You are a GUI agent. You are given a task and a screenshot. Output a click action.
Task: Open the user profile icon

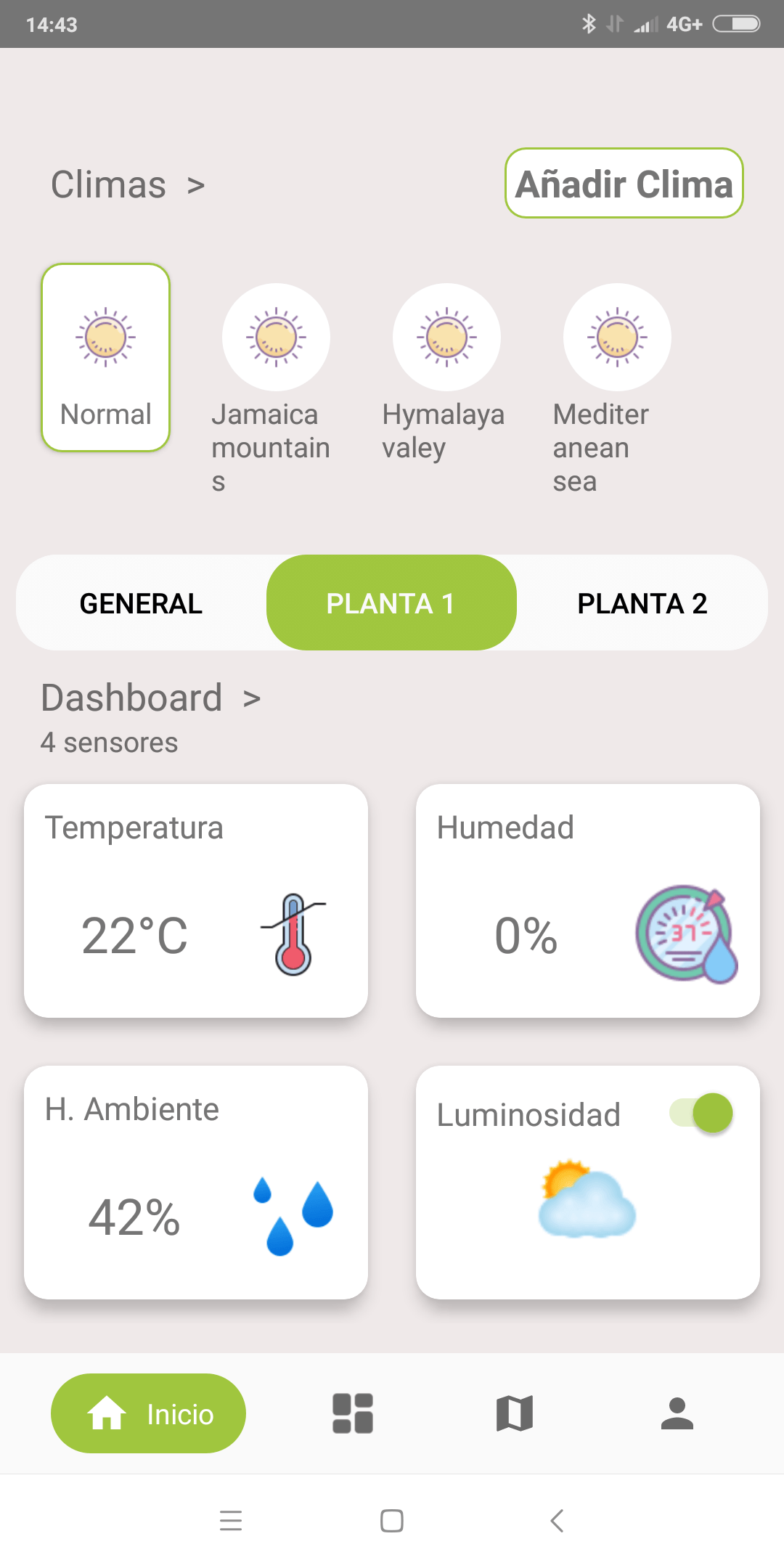[x=677, y=1413]
